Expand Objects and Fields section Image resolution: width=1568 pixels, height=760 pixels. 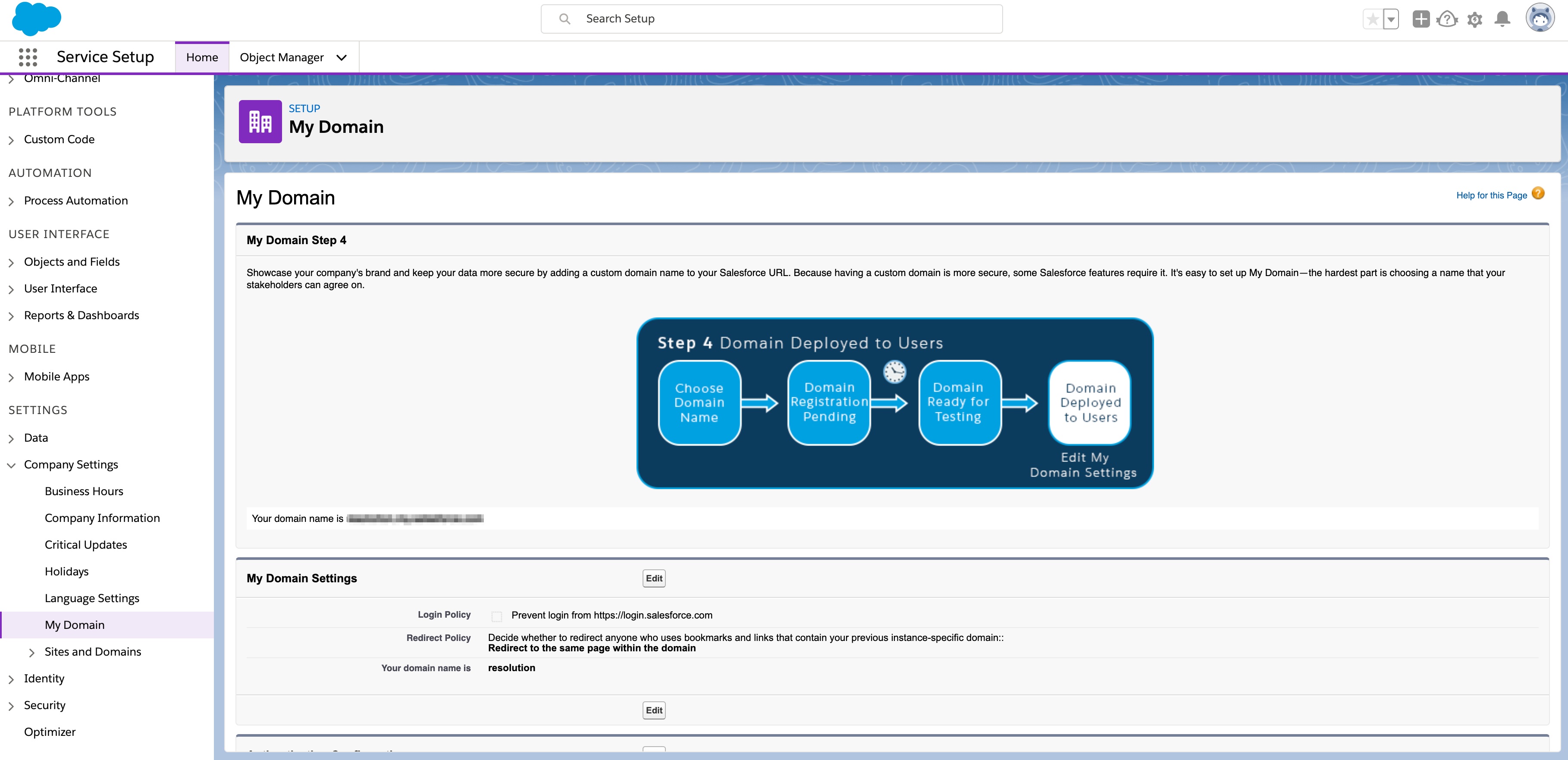(12, 263)
